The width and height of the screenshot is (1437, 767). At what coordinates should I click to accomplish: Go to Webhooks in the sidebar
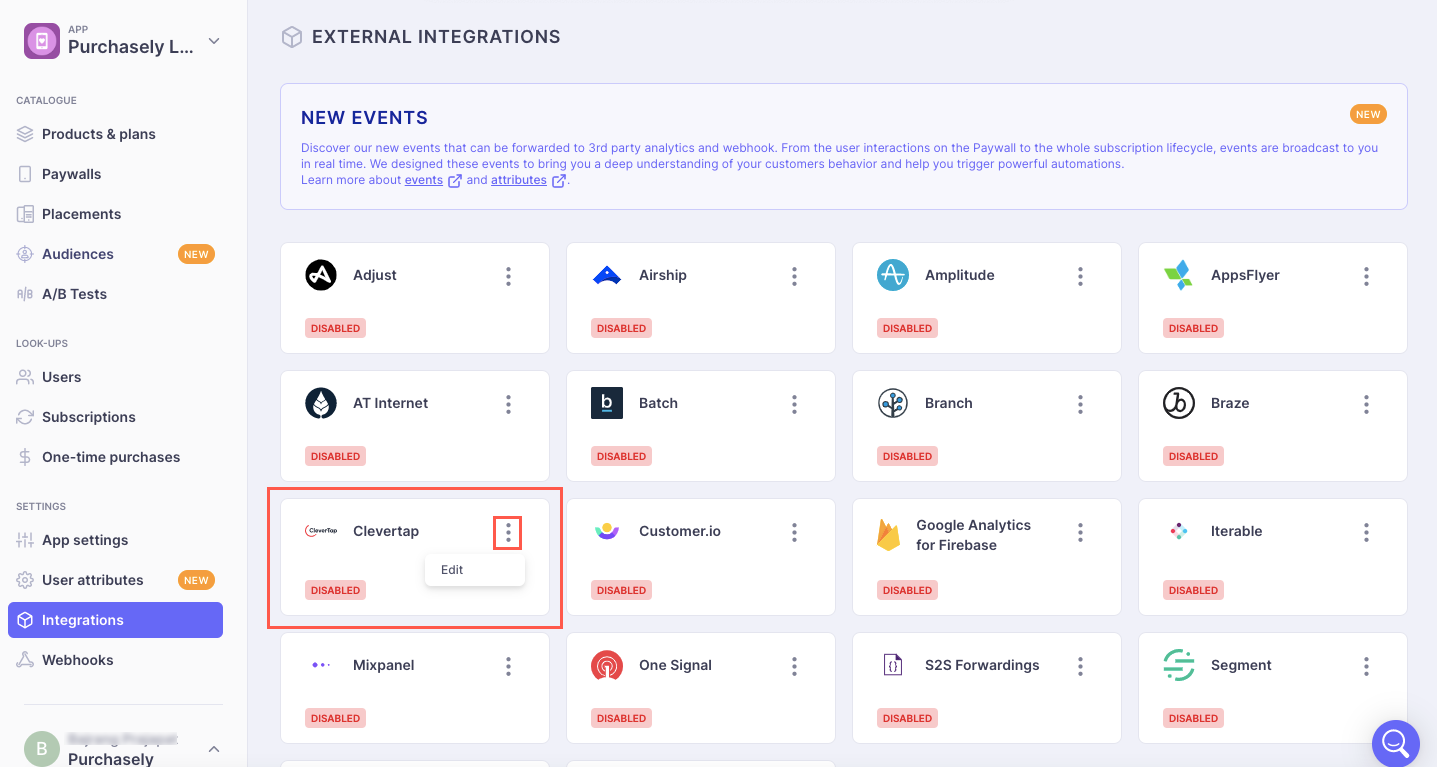point(77,660)
